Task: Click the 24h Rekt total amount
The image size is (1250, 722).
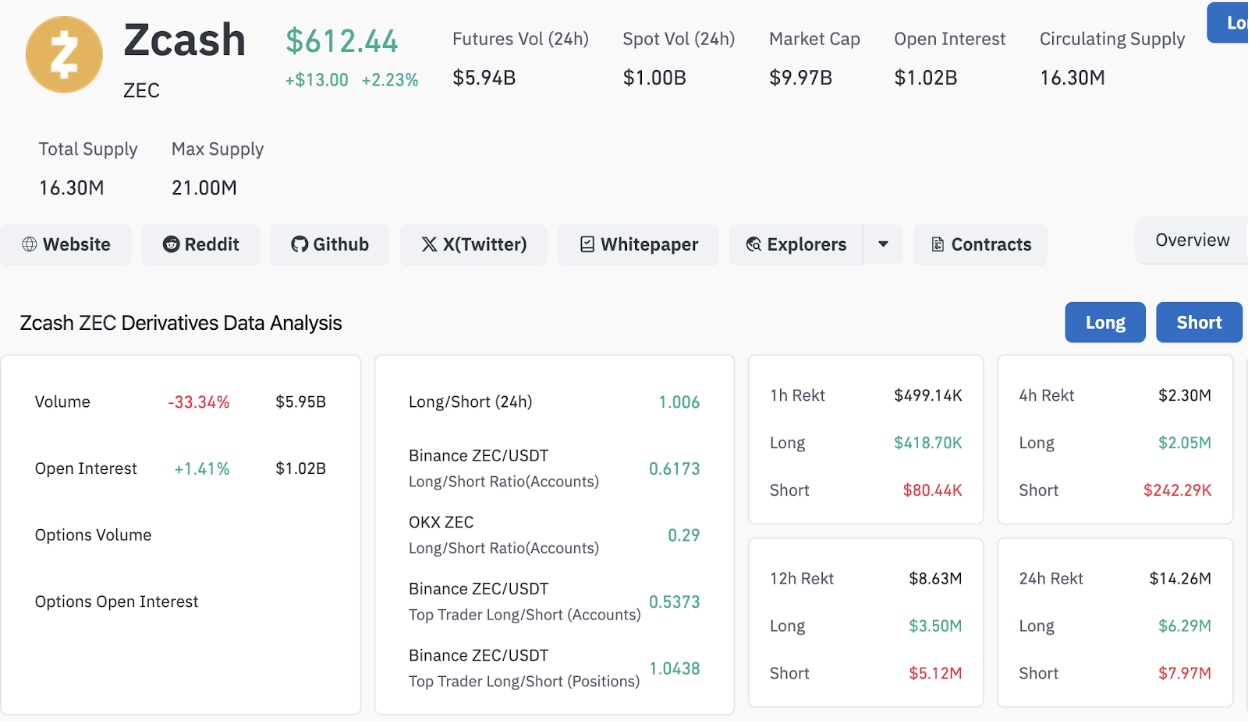Action: 1179,578
